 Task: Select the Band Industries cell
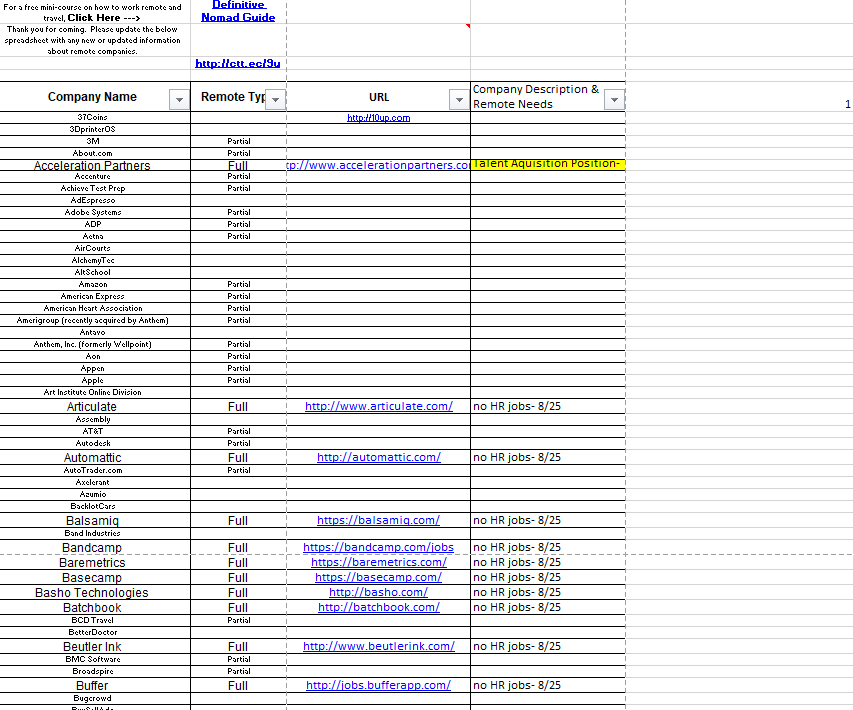pyautogui.click(x=93, y=534)
